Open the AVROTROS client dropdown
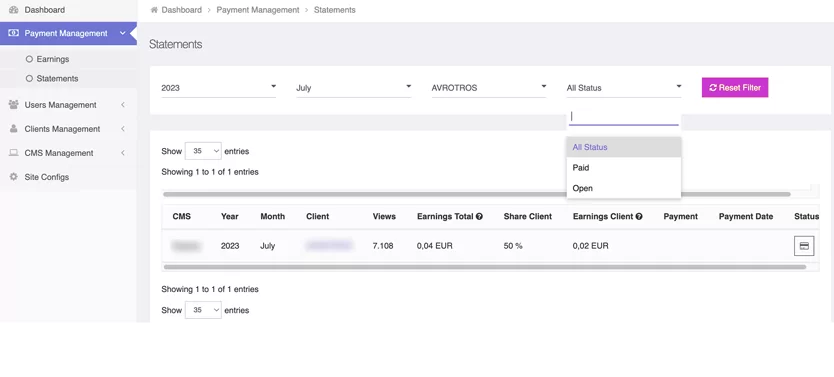This screenshot has width=834, height=377. click(x=489, y=88)
